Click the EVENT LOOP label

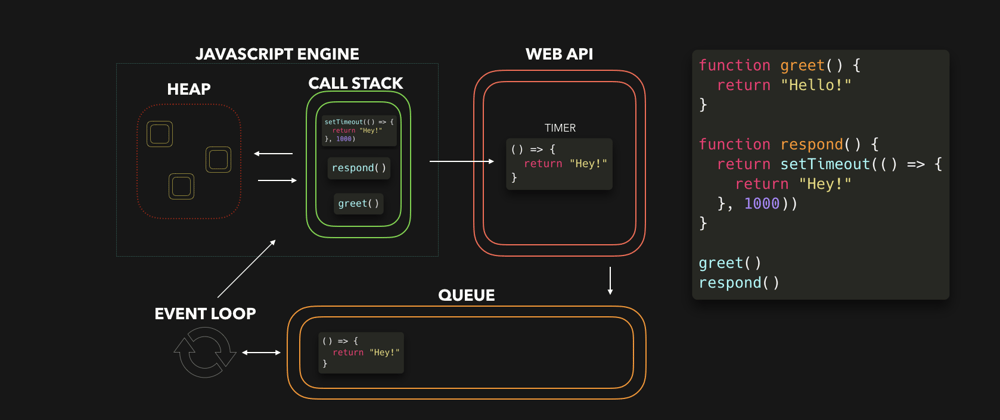[x=205, y=314]
